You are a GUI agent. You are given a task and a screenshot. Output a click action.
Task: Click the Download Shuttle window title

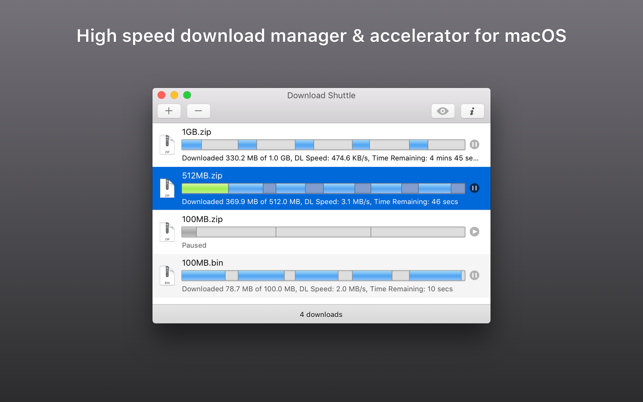click(x=321, y=95)
